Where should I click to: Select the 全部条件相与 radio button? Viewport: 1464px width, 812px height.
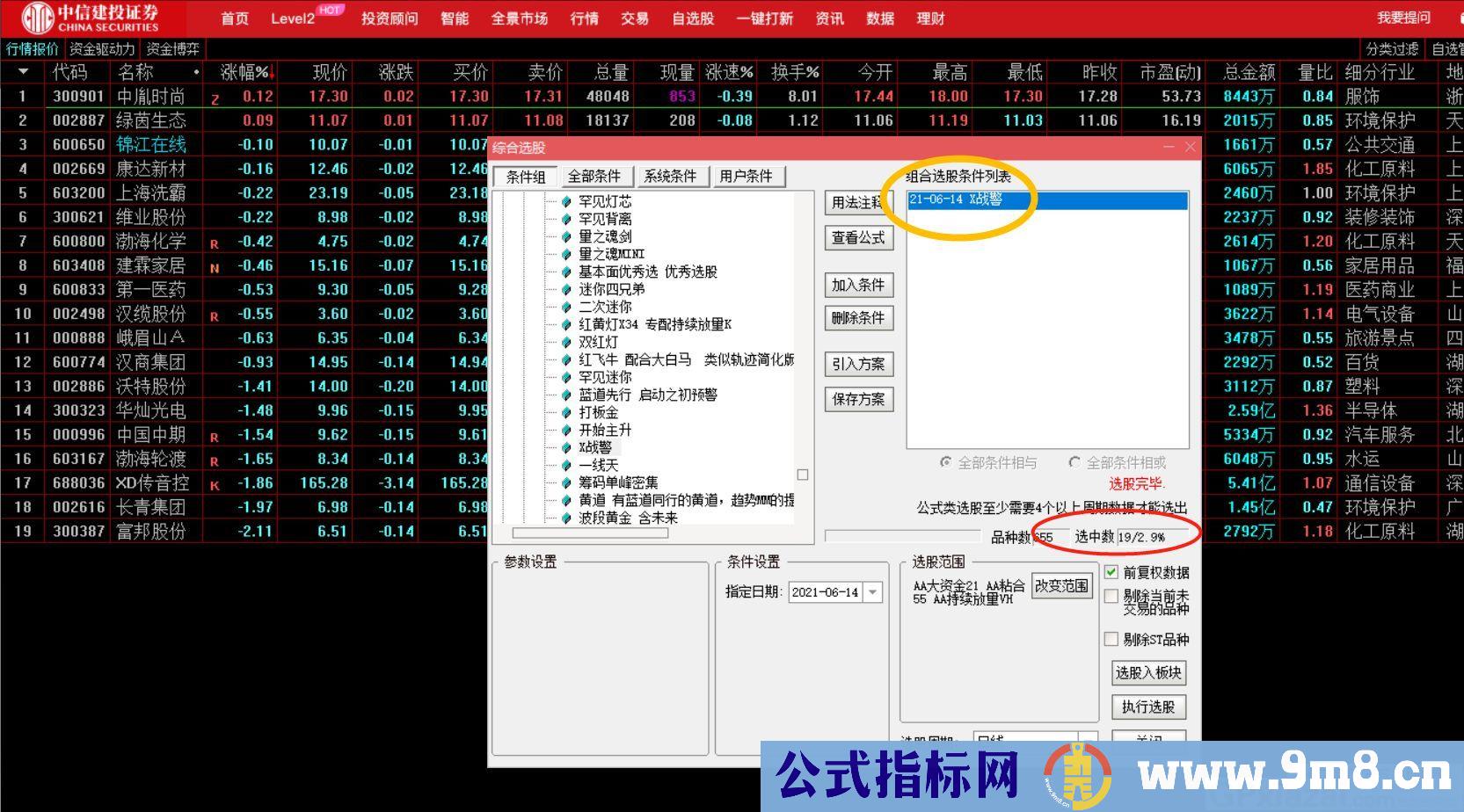946,462
